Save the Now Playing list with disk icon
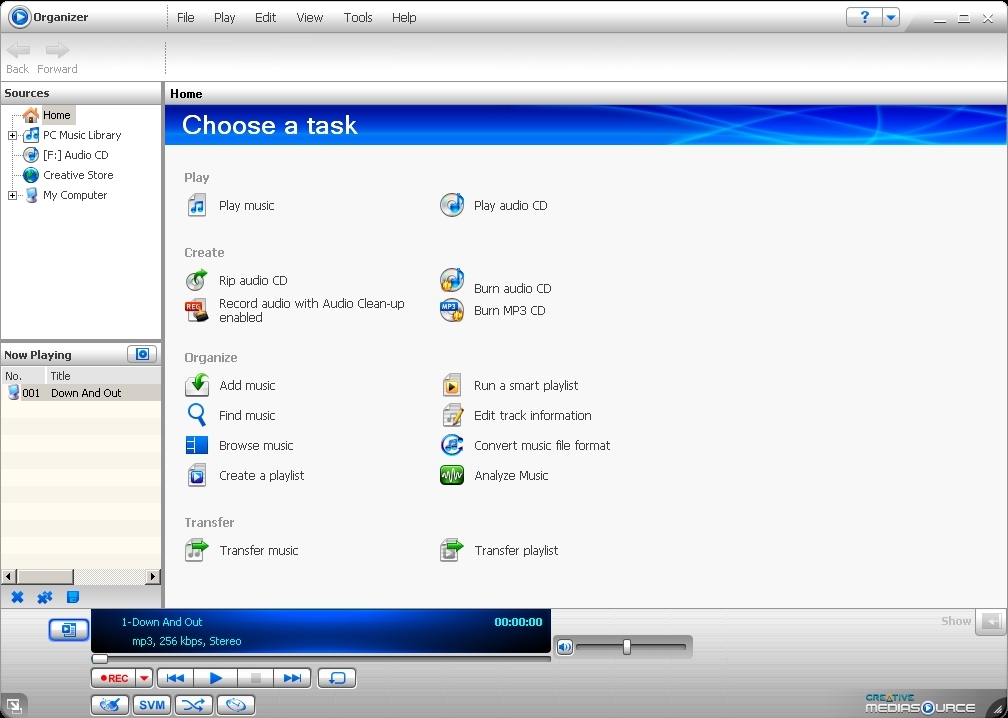The height and width of the screenshot is (718, 1008). click(73, 597)
